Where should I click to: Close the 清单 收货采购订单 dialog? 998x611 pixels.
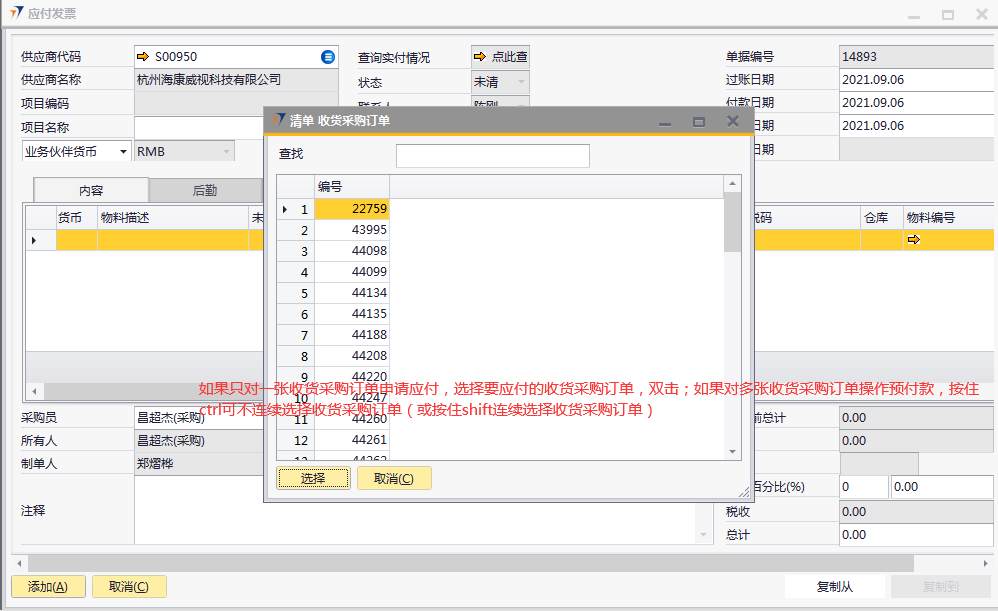[732, 121]
